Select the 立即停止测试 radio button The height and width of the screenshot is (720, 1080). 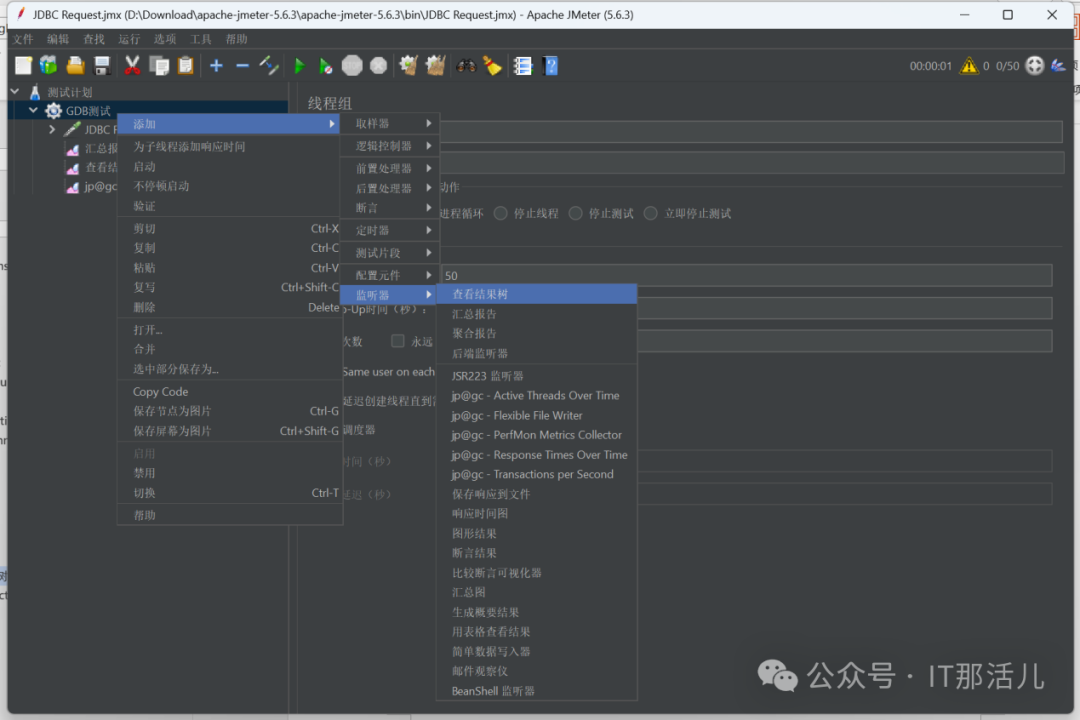click(x=650, y=214)
